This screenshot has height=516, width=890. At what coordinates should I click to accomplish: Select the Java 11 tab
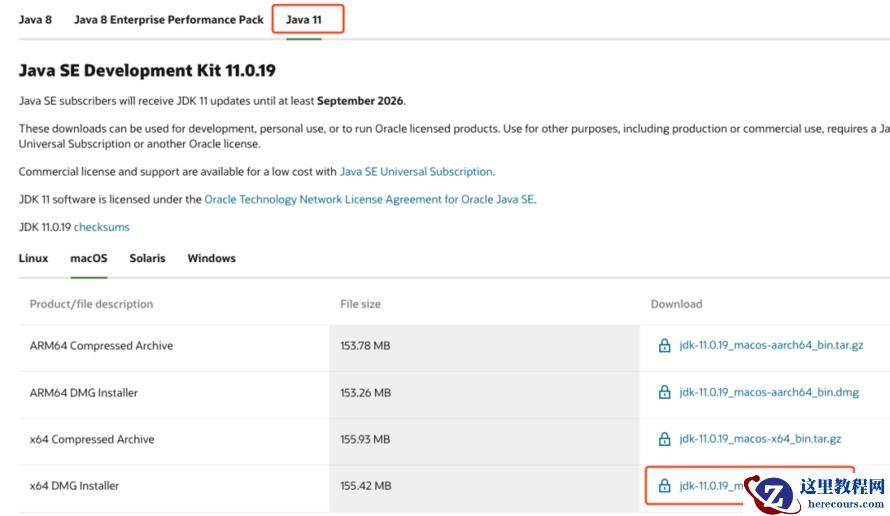304,19
